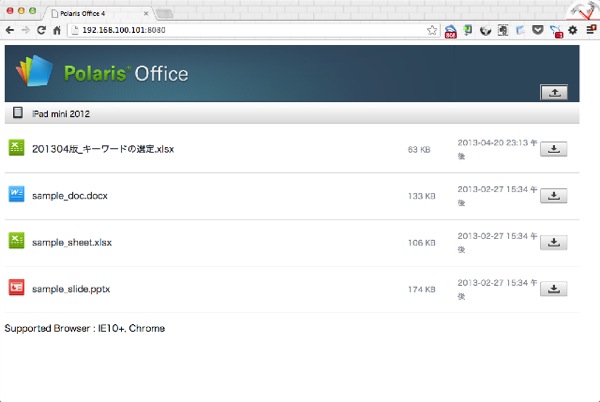Click the Supported Browser : IE10+, Chrome text
600x402 pixels.
(85, 329)
